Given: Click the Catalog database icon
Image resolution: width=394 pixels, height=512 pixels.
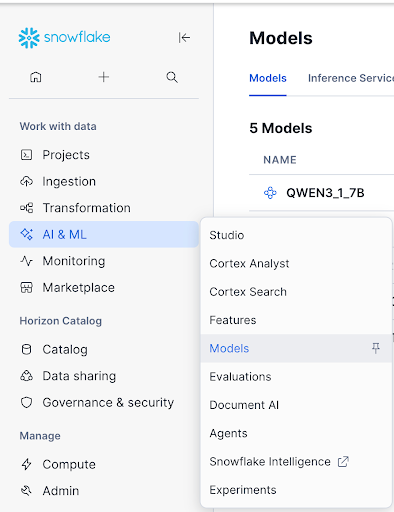Looking at the screenshot, I should coord(27,349).
